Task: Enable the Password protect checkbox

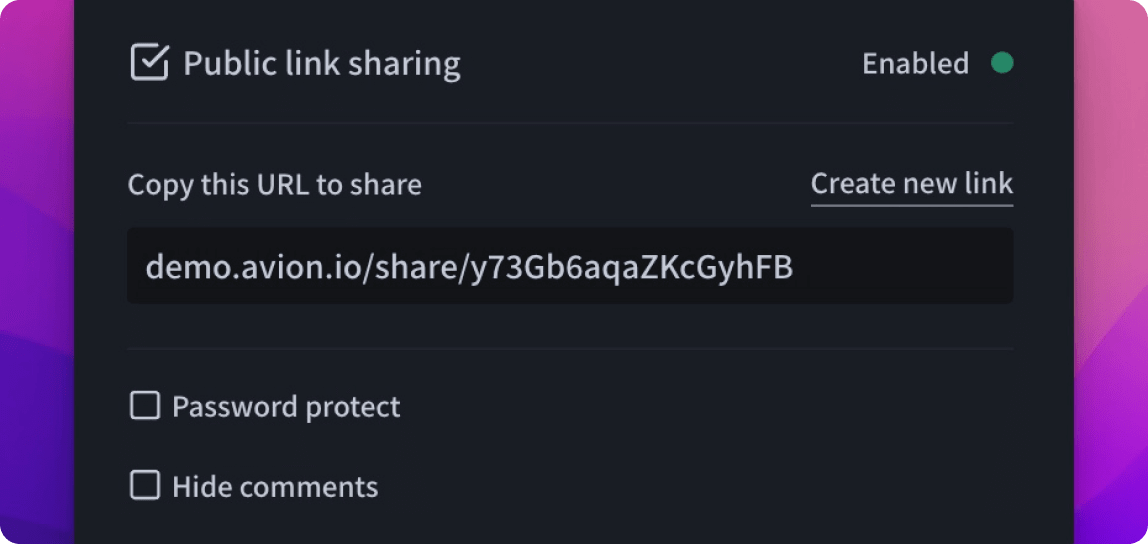Action: click(x=145, y=406)
